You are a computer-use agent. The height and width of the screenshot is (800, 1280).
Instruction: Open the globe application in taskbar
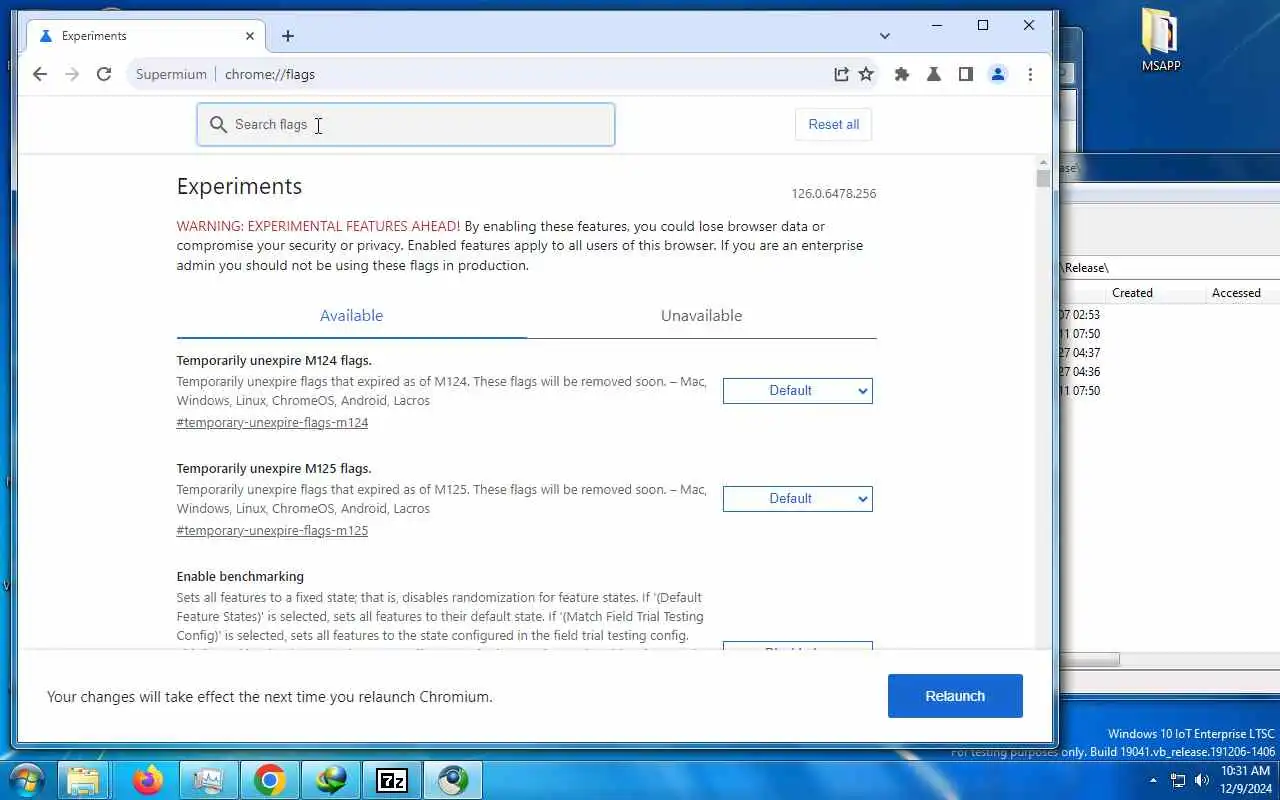330,780
